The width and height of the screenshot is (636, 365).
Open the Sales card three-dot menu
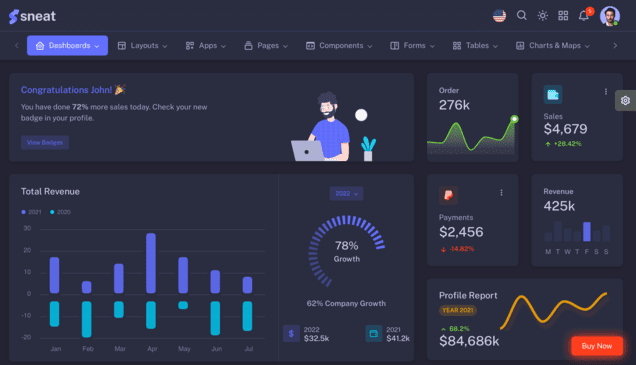(x=606, y=92)
